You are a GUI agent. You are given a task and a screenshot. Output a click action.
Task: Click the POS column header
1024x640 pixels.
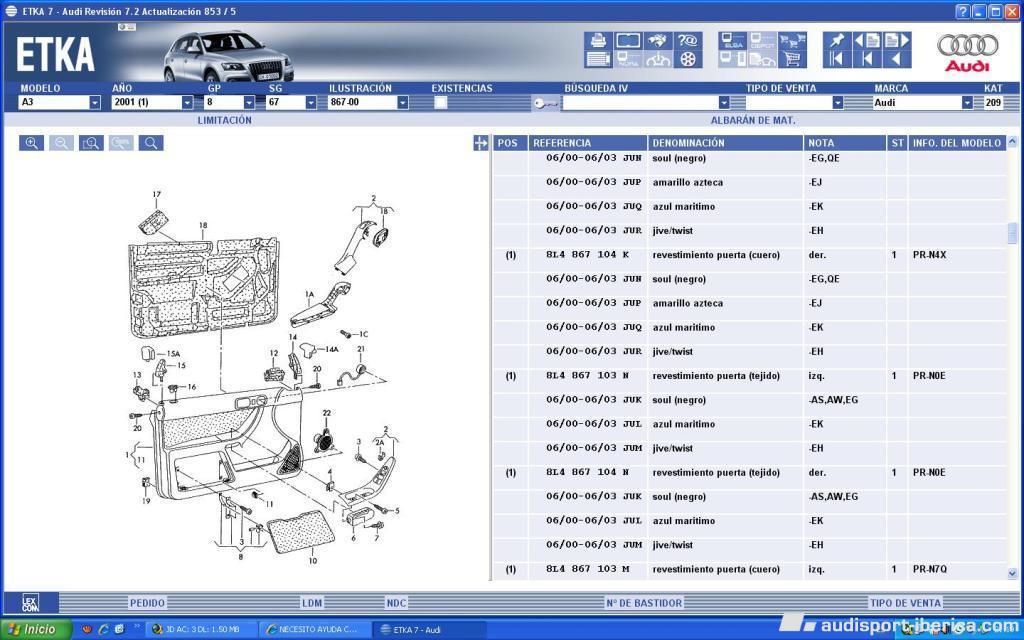point(509,143)
